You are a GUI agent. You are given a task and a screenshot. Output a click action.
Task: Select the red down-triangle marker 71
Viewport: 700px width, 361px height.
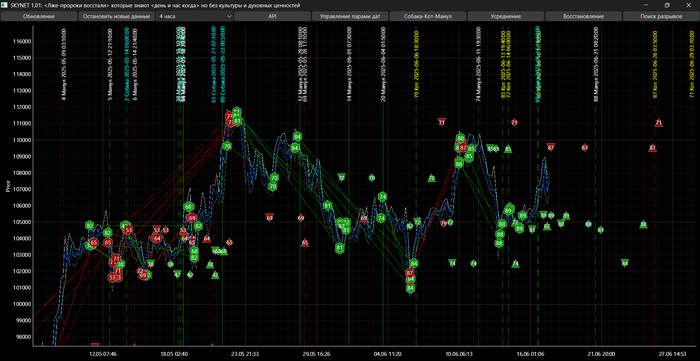442,122
